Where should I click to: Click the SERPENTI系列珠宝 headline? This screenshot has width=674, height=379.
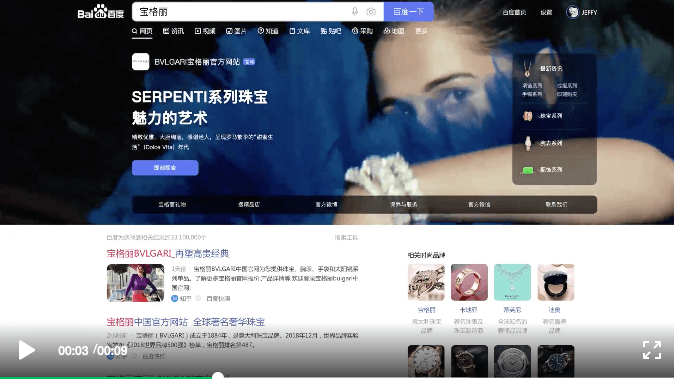(199, 97)
